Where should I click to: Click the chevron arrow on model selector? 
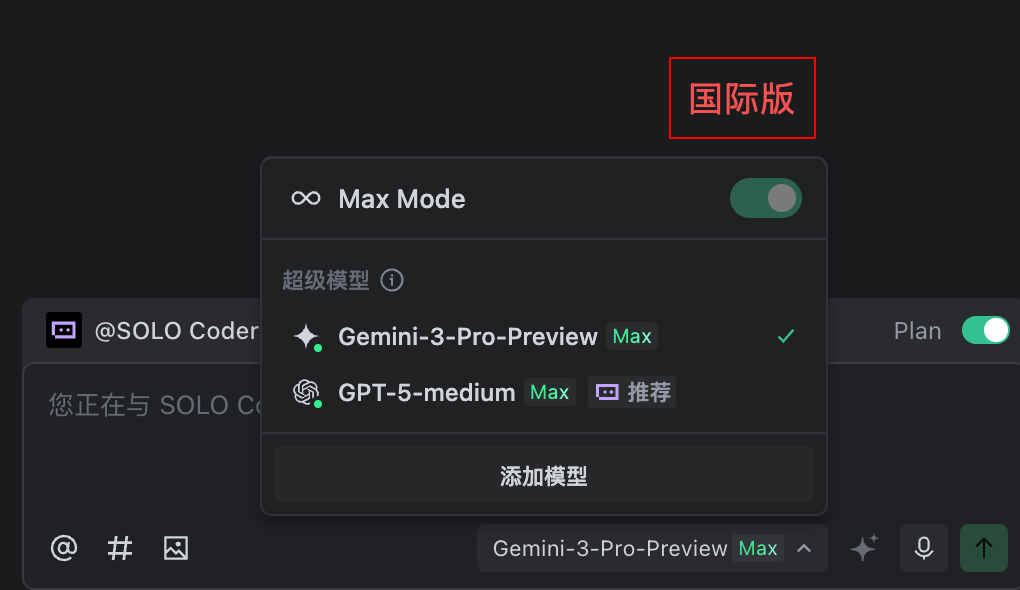pos(804,548)
